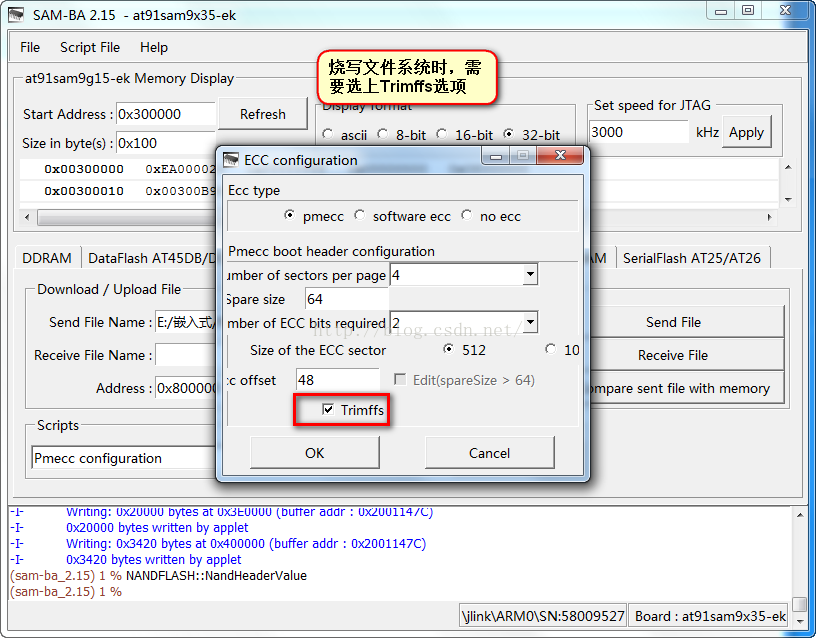Click the download Address input field
The width and height of the screenshot is (816, 638).
(x=186, y=388)
